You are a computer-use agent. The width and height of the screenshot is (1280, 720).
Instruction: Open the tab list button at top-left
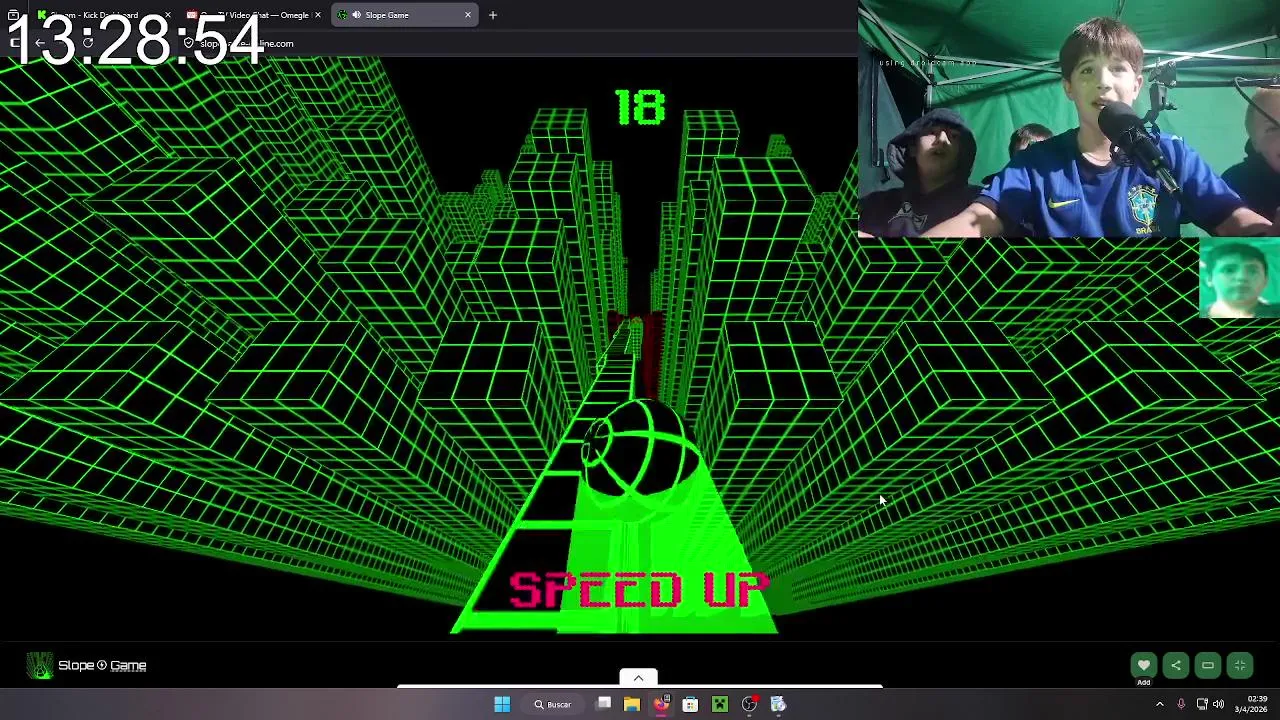13,15
